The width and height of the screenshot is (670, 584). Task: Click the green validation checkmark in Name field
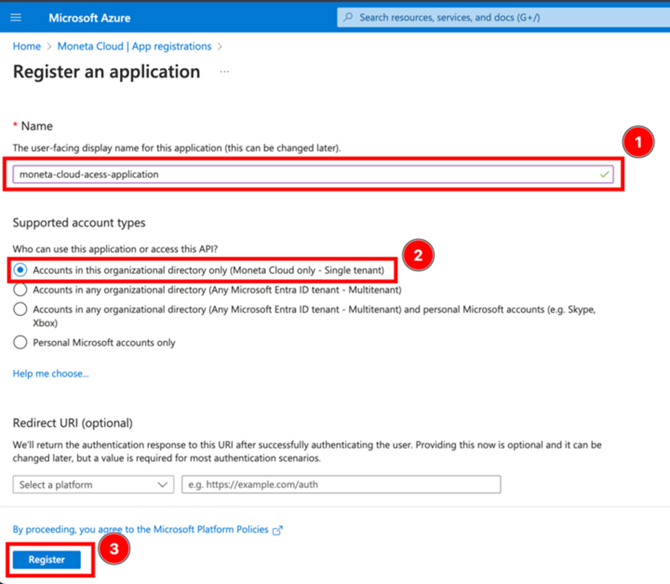click(x=601, y=174)
